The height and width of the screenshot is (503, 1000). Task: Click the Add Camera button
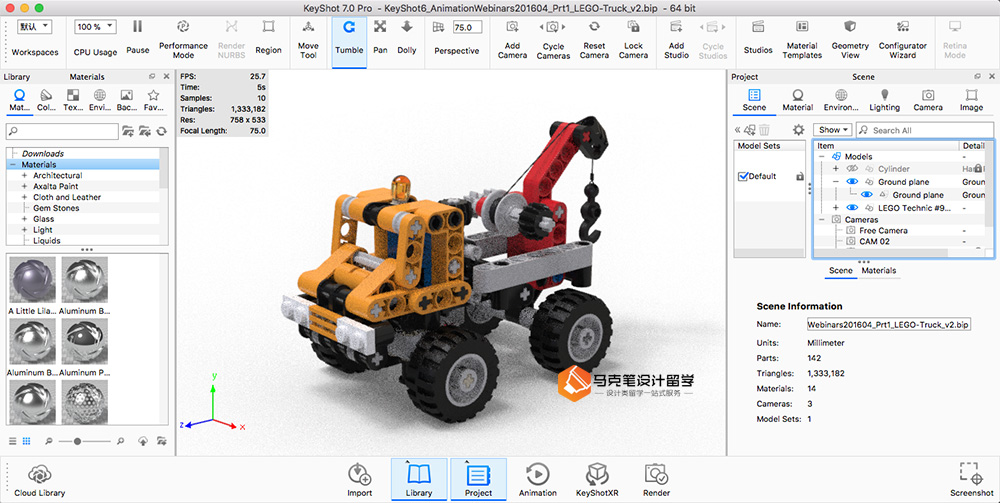tap(512, 38)
